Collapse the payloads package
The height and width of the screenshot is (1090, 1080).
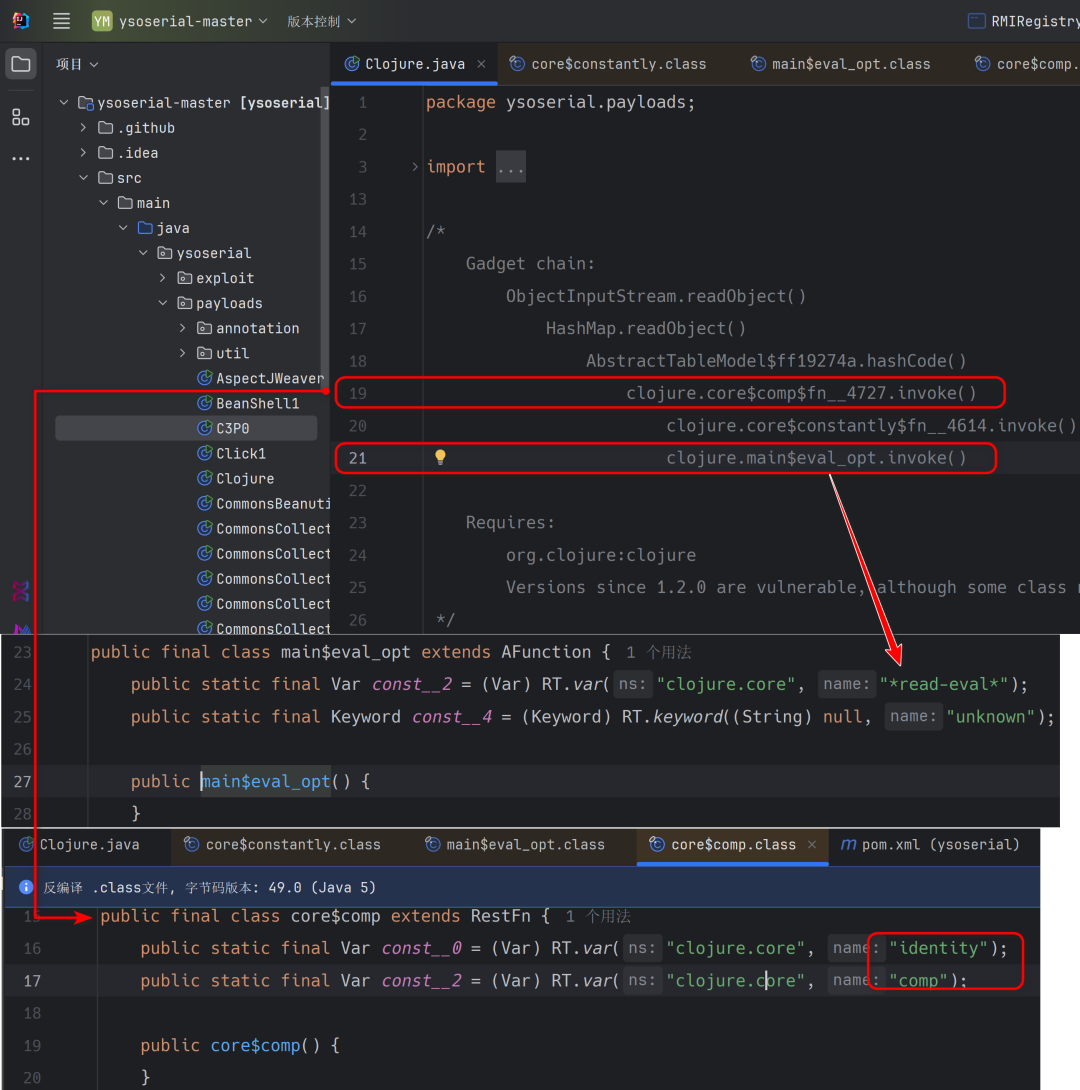coord(163,303)
